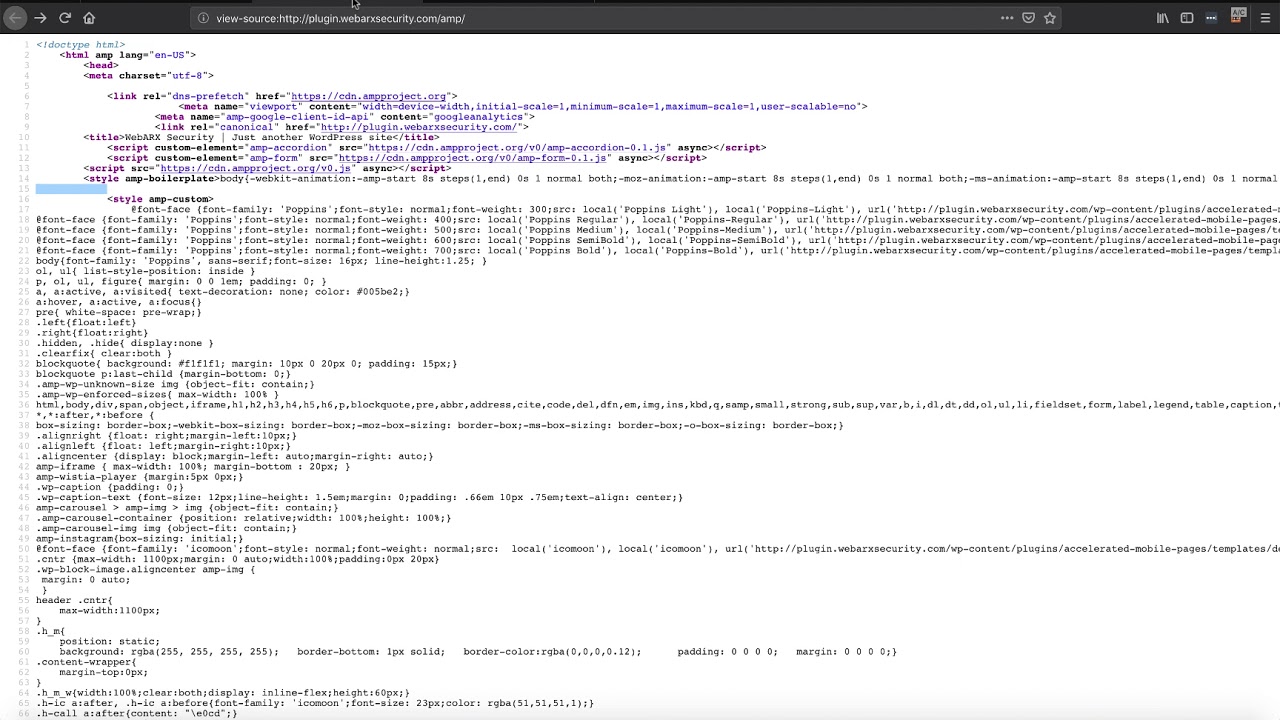Open the Library bookshelf icon
This screenshot has width=1280, height=720.
(1162, 18)
